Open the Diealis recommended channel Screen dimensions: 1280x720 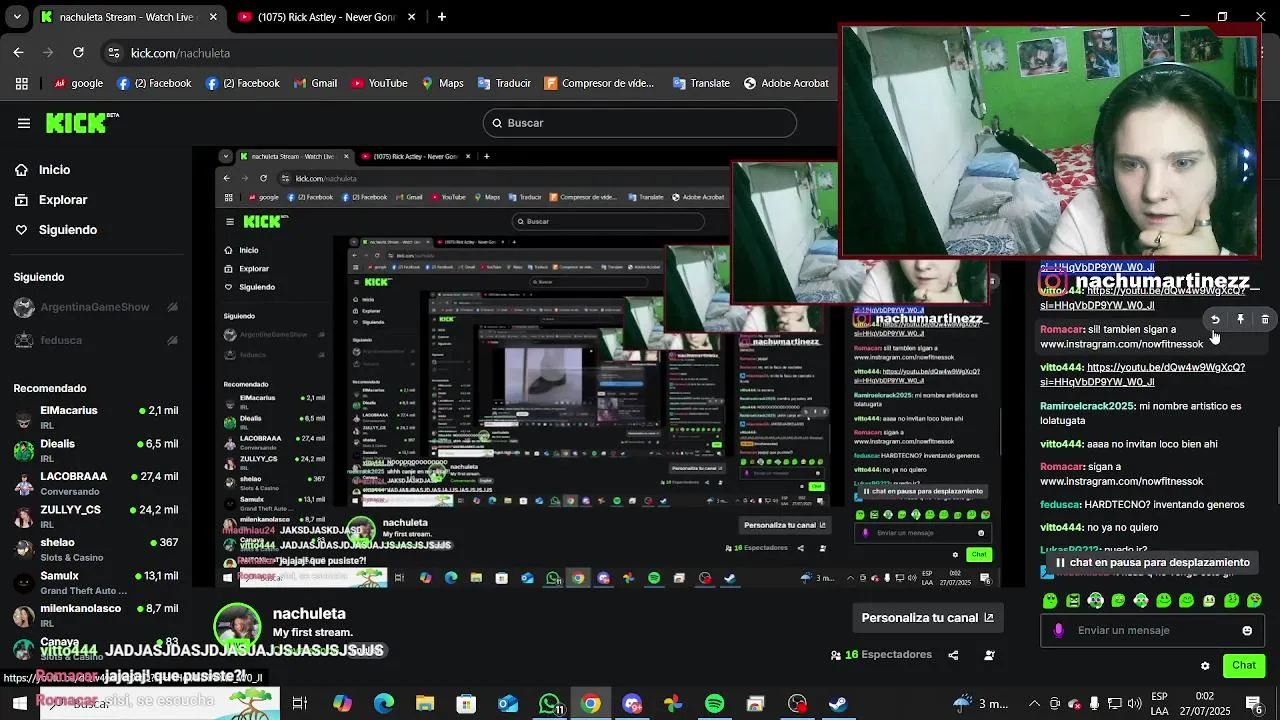click(x=96, y=450)
